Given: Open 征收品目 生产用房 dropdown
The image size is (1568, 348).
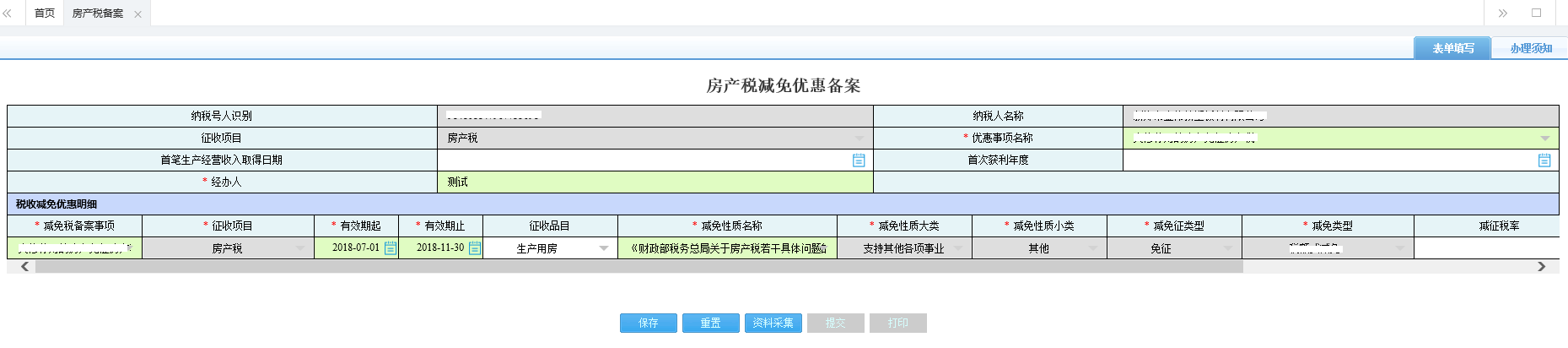Looking at the screenshot, I should (x=604, y=248).
